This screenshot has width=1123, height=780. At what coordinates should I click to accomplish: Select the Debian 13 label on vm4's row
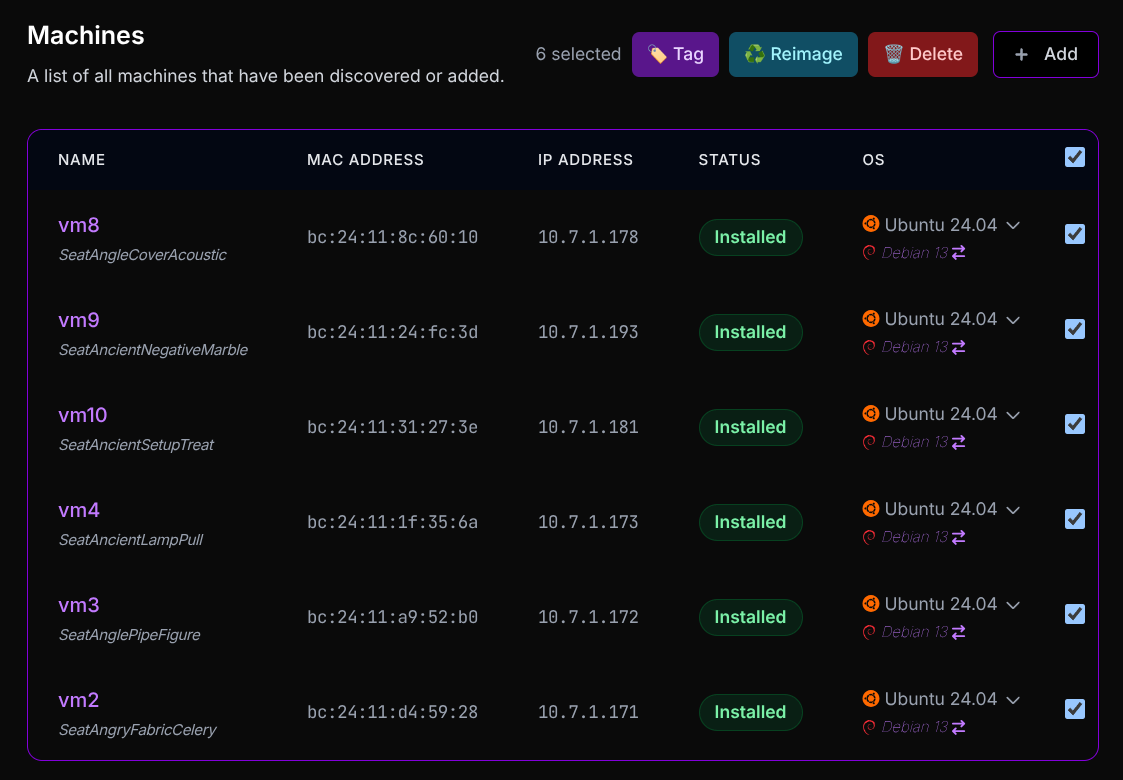tap(917, 537)
